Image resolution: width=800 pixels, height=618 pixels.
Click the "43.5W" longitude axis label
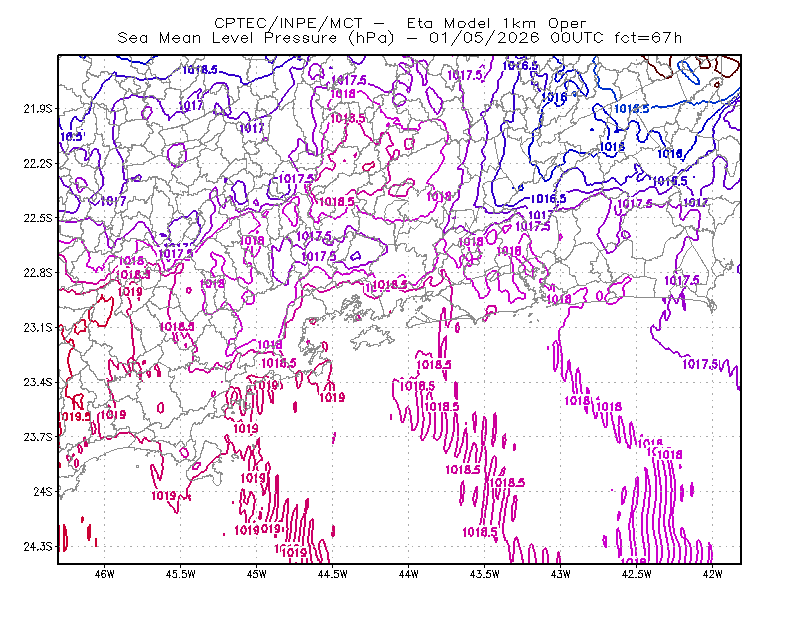click(x=484, y=574)
